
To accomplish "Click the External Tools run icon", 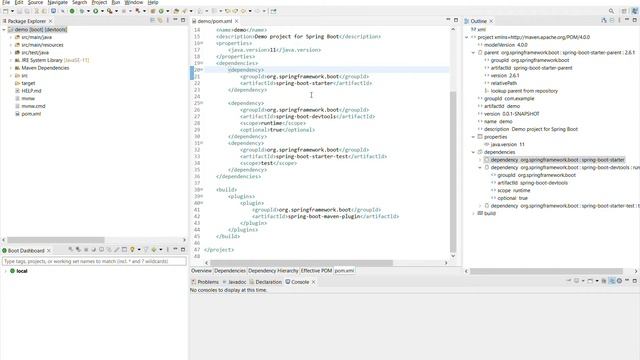I will pyautogui.click(x=109, y=11).
